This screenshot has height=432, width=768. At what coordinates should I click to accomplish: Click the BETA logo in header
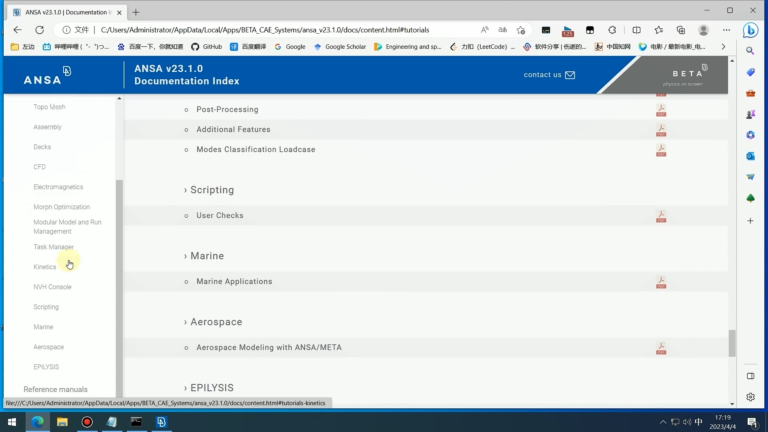click(690, 74)
